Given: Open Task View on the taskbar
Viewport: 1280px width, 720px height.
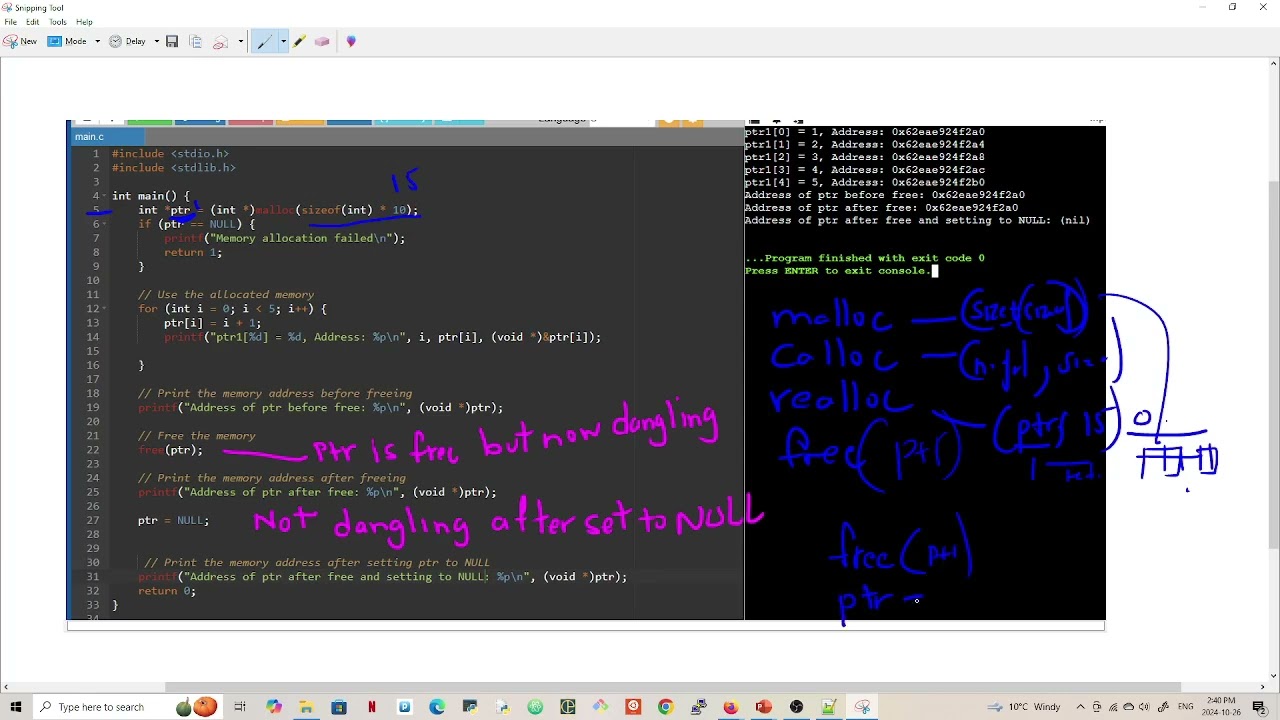Looking at the screenshot, I should (x=240, y=707).
